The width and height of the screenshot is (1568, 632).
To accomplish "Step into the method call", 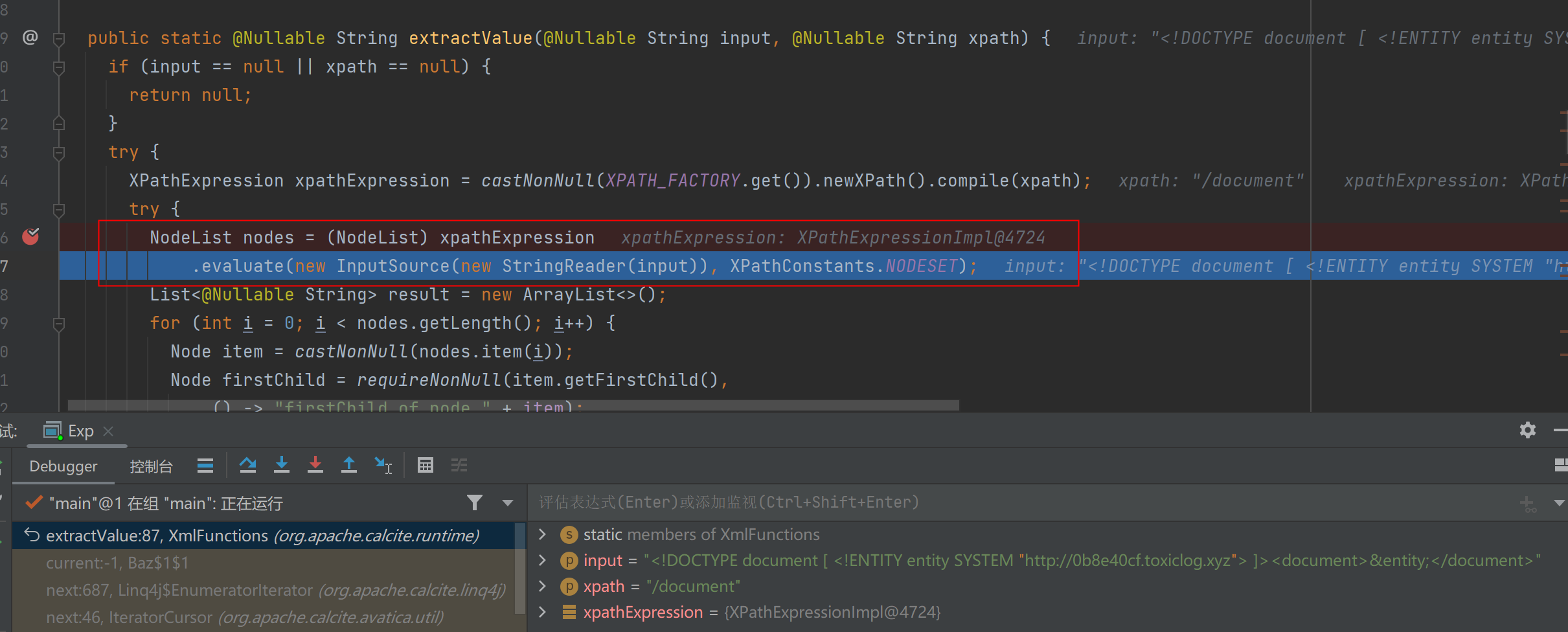I will [282, 465].
